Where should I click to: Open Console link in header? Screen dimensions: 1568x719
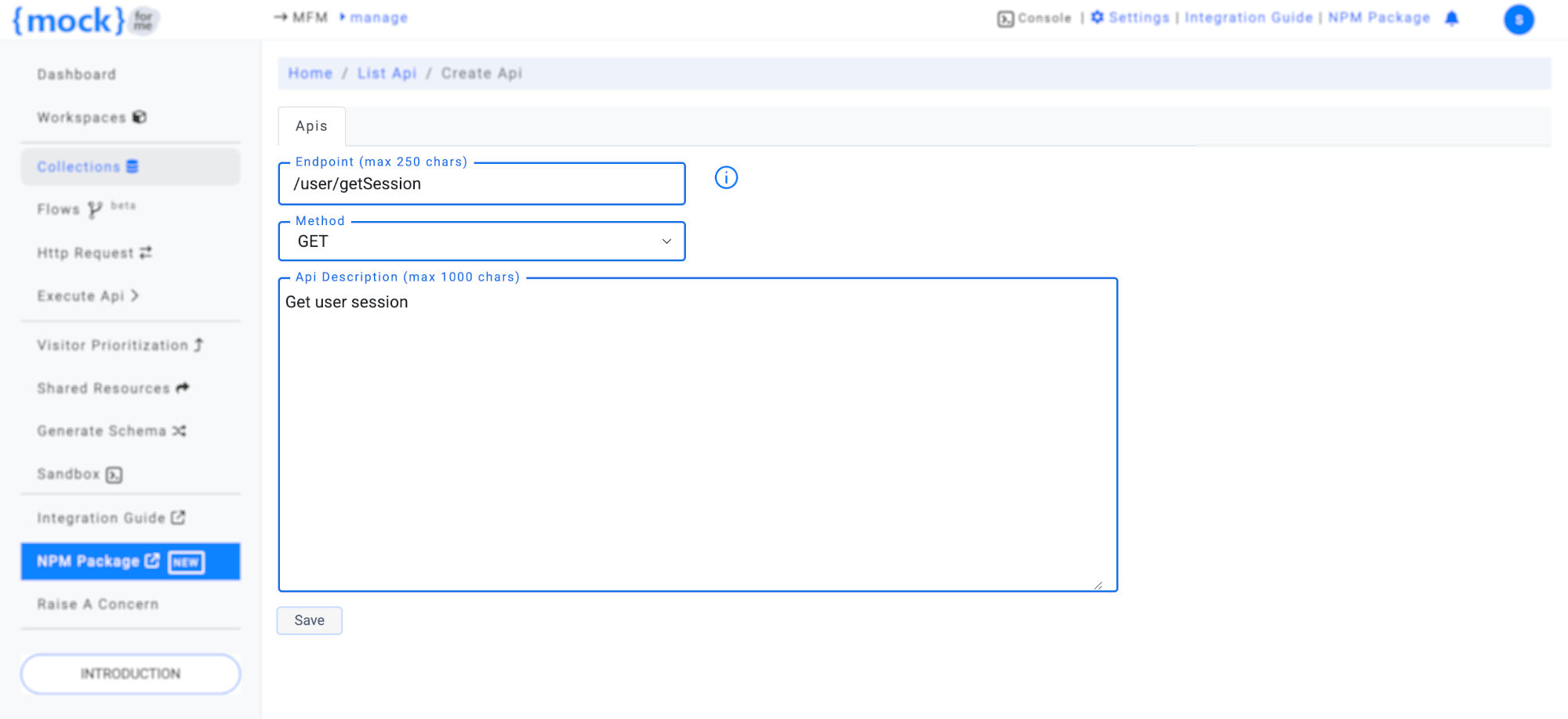(1034, 18)
